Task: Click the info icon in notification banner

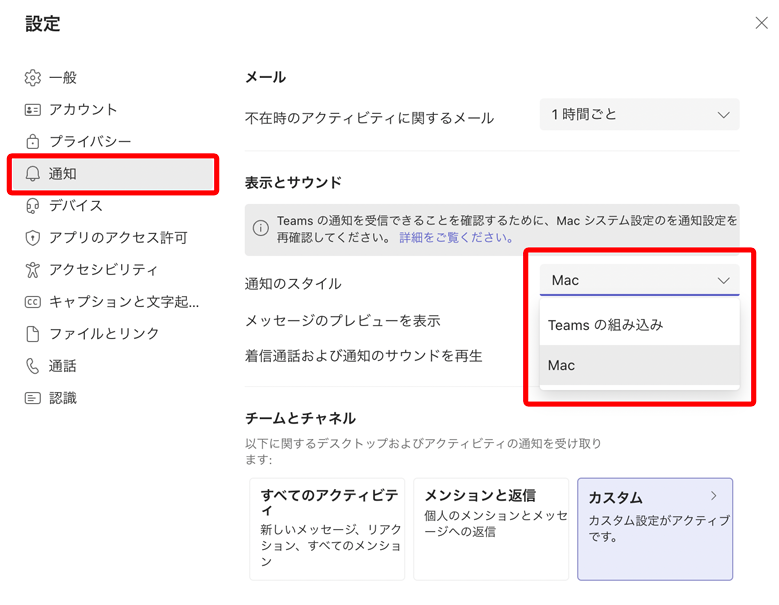Action: tap(261, 228)
